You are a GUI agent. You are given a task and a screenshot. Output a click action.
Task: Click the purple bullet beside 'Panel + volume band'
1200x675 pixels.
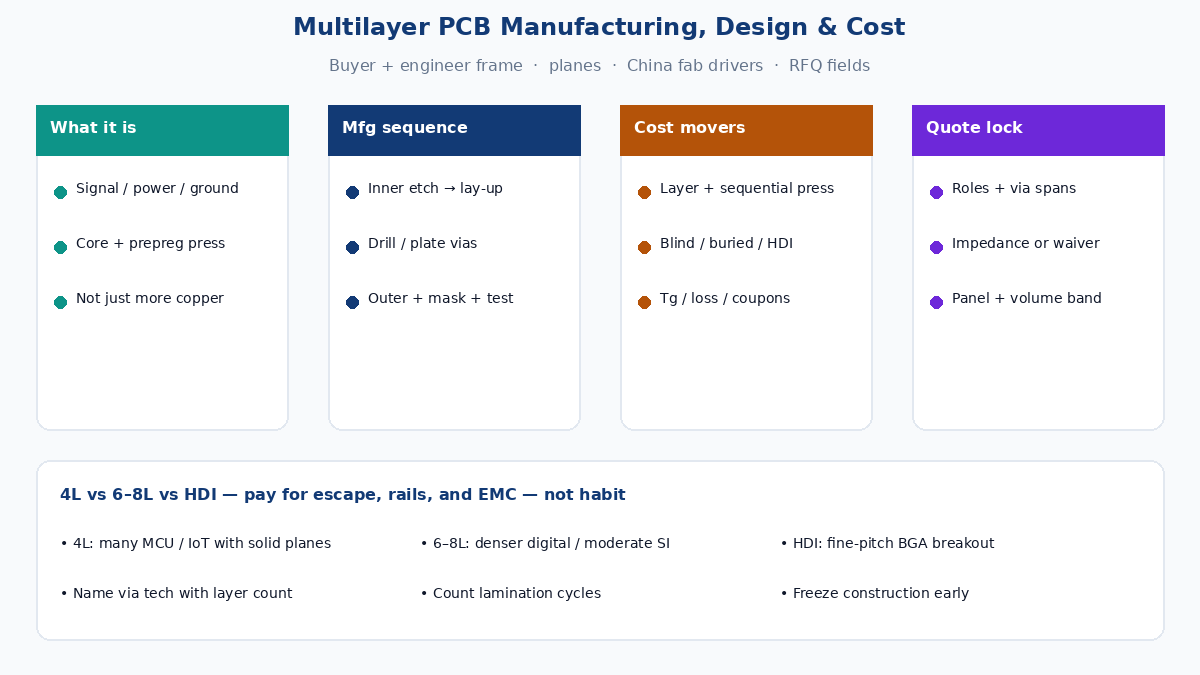936,302
